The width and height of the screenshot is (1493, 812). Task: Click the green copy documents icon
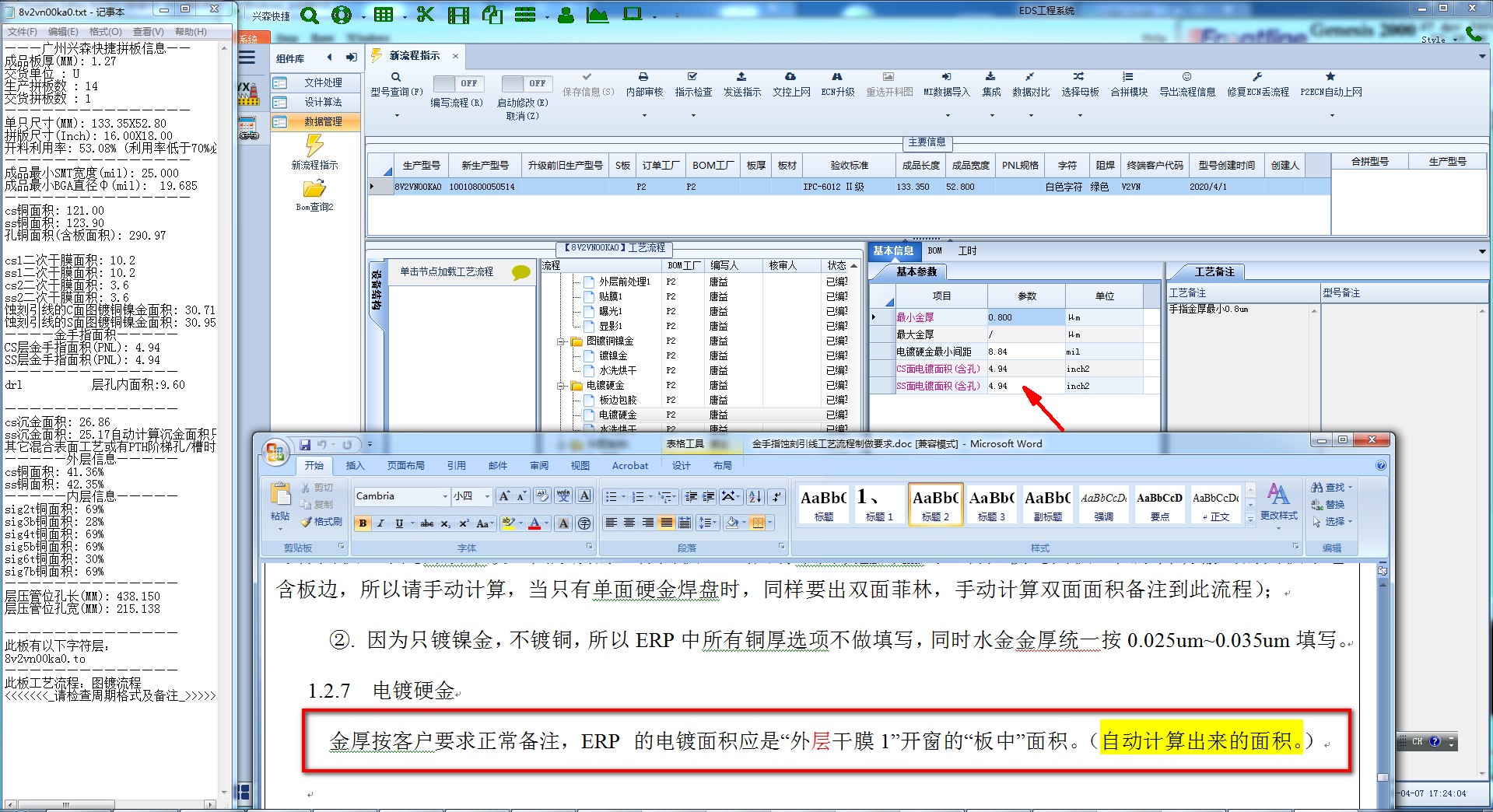pyautogui.click(x=492, y=15)
